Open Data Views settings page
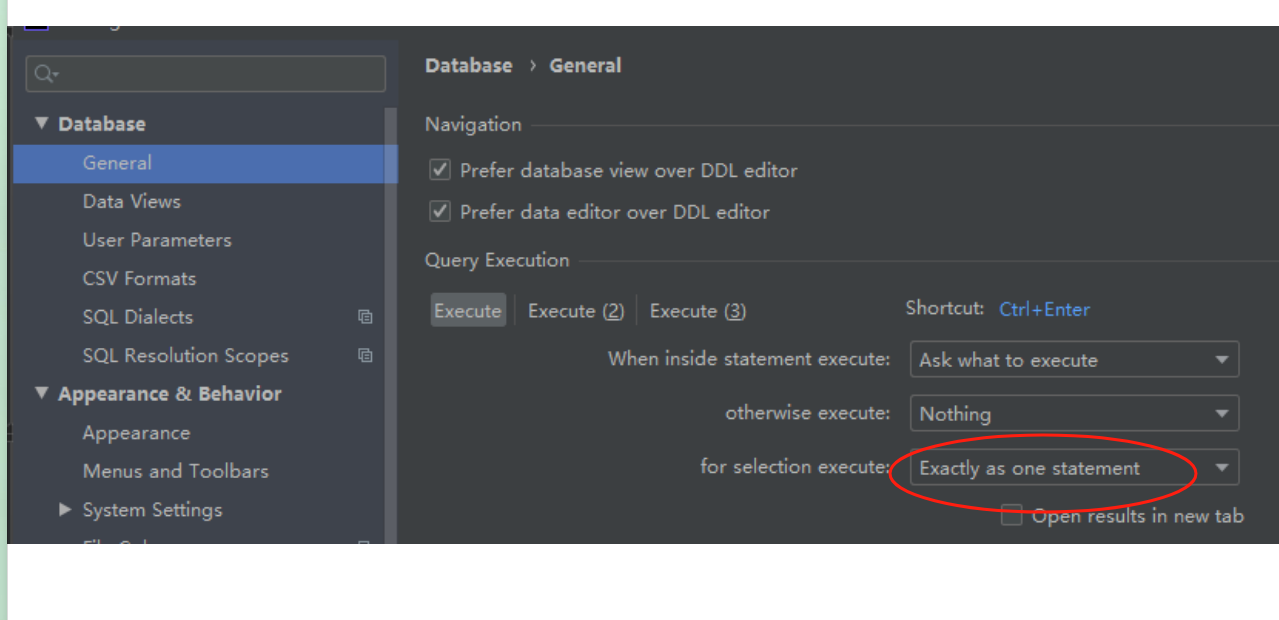Image resolution: width=1279 pixels, height=620 pixels. tap(131, 202)
